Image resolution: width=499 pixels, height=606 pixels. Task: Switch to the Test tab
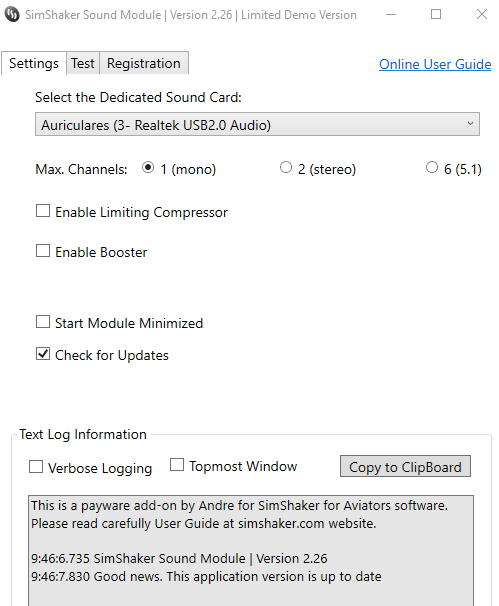click(83, 63)
